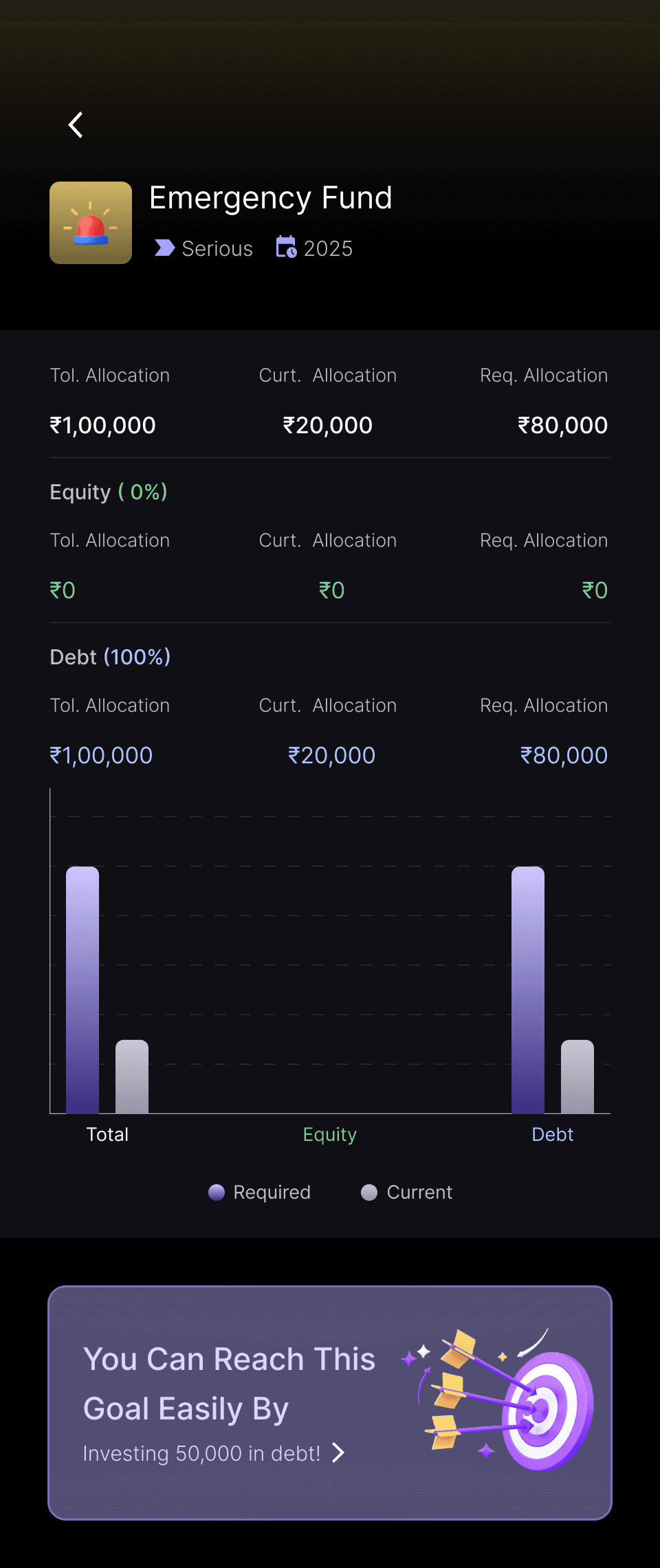Tap the Equity (0%) section heading

[x=109, y=492]
